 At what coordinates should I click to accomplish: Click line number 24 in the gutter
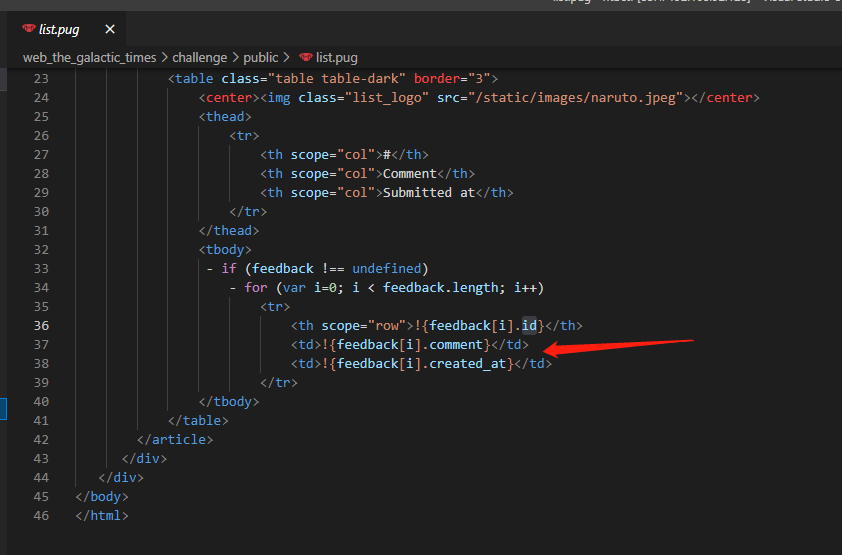tap(41, 98)
